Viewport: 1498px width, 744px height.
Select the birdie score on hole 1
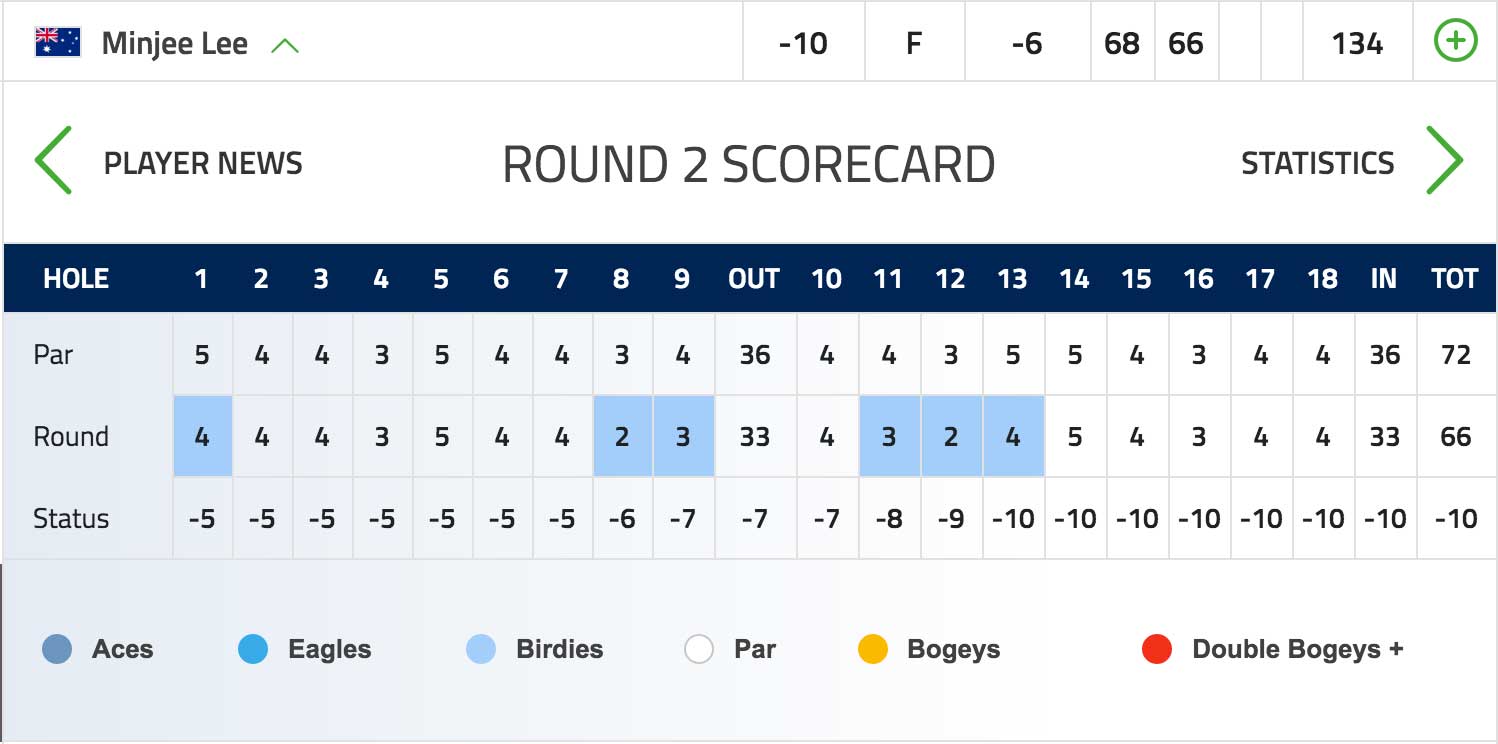pyautogui.click(x=203, y=436)
